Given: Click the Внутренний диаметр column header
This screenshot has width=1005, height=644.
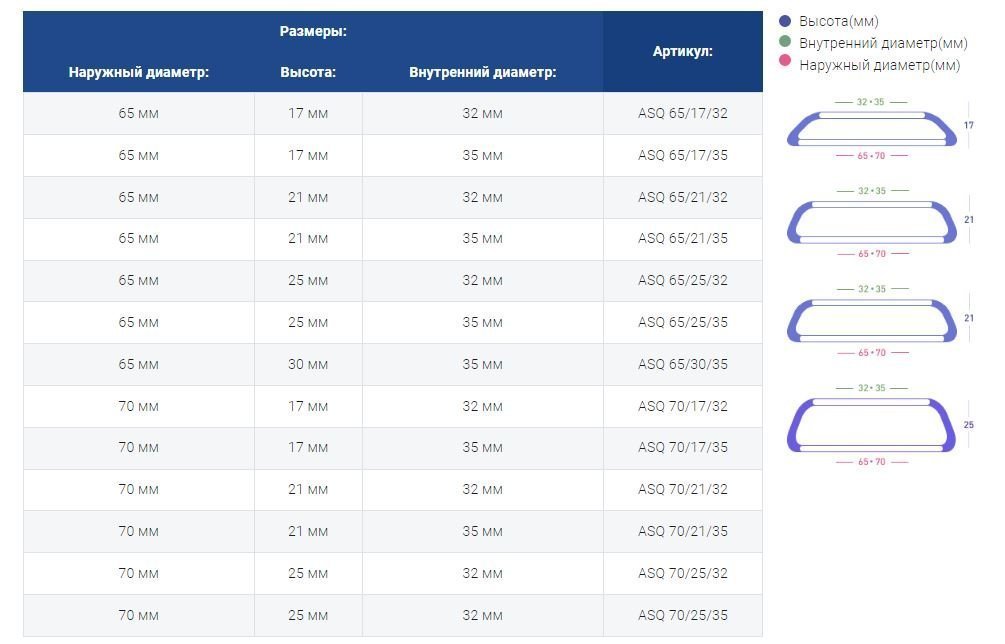Looking at the screenshot, I should point(482,72).
